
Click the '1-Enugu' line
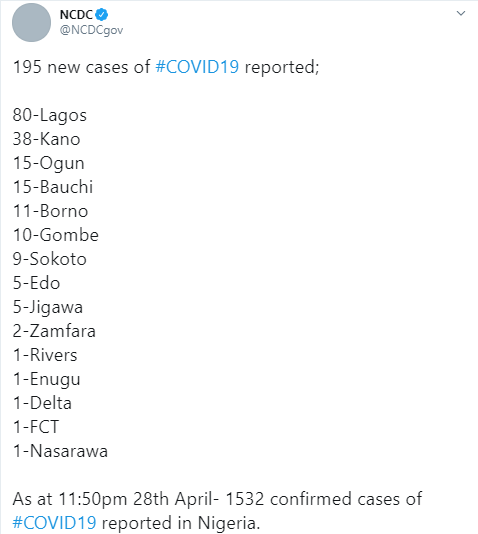coord(47,379)
